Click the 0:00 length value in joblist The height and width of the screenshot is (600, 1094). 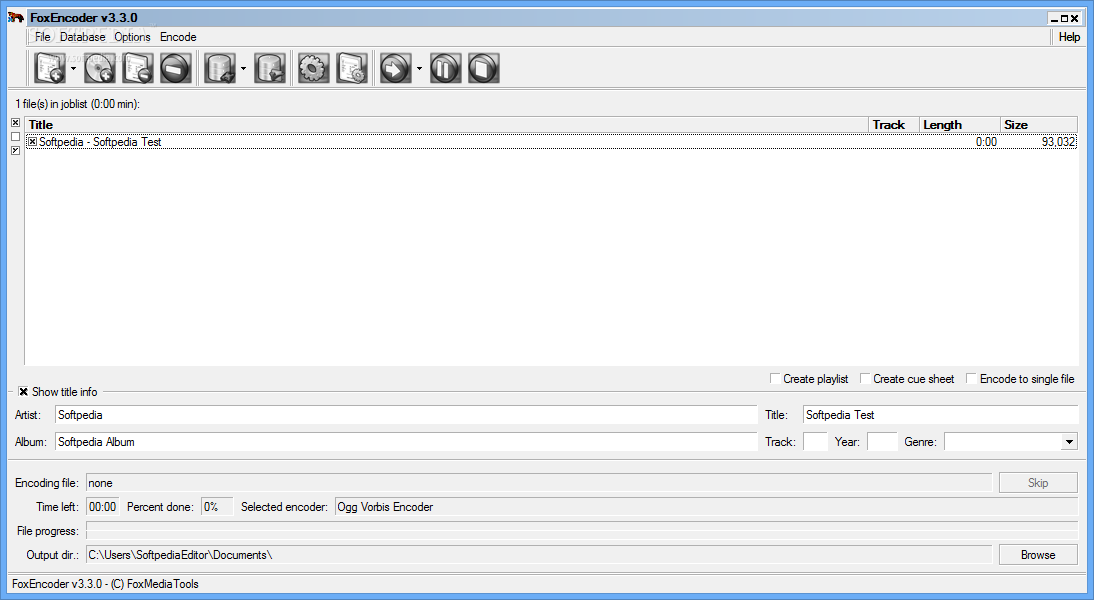point(986,142)
